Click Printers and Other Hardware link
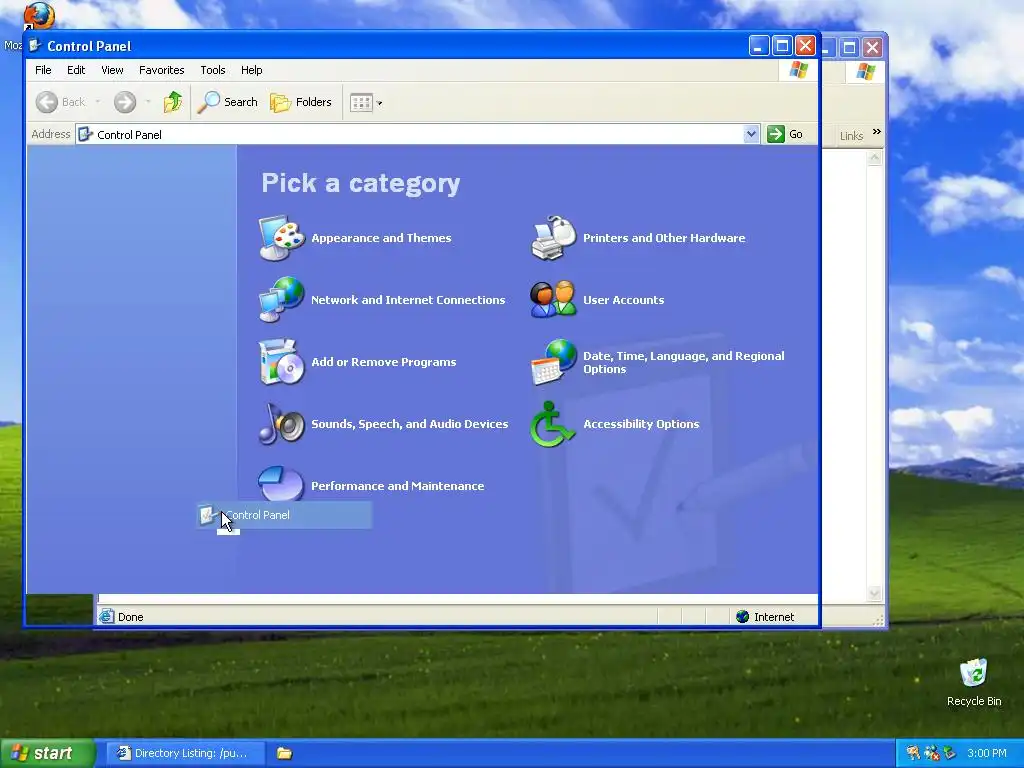This screenshot has width=1024, height=768. 664,238
